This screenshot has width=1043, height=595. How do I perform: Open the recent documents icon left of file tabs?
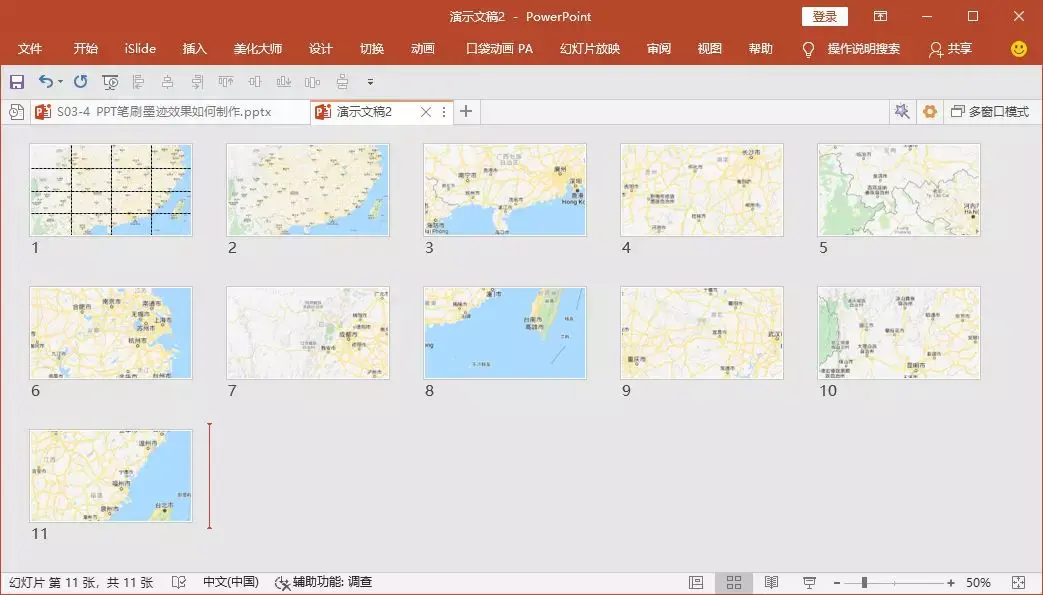click(x=16, y=112)
